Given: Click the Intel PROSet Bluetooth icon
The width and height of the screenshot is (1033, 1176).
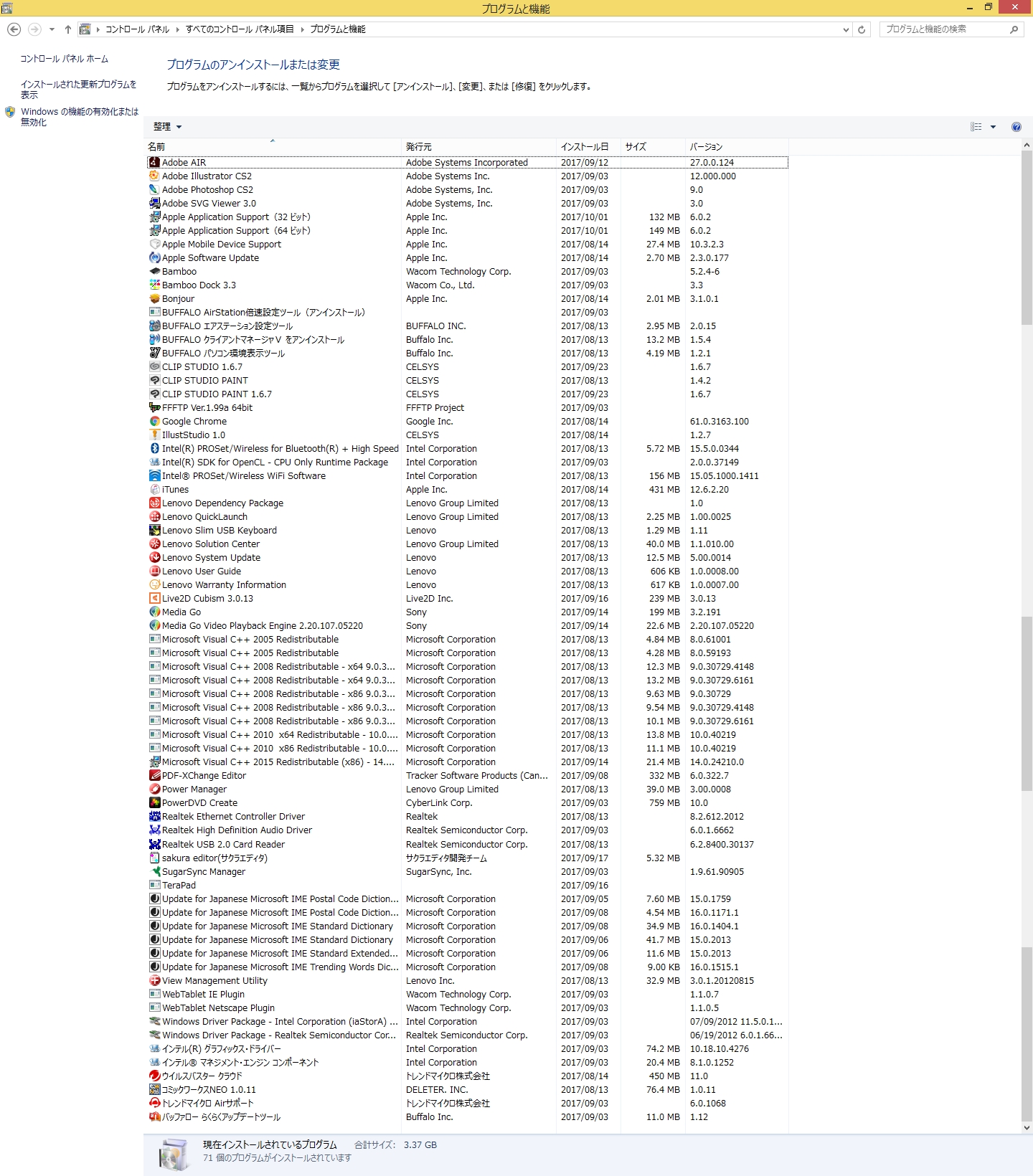Looking at the screenshot, I should click(x=154, y=449).
